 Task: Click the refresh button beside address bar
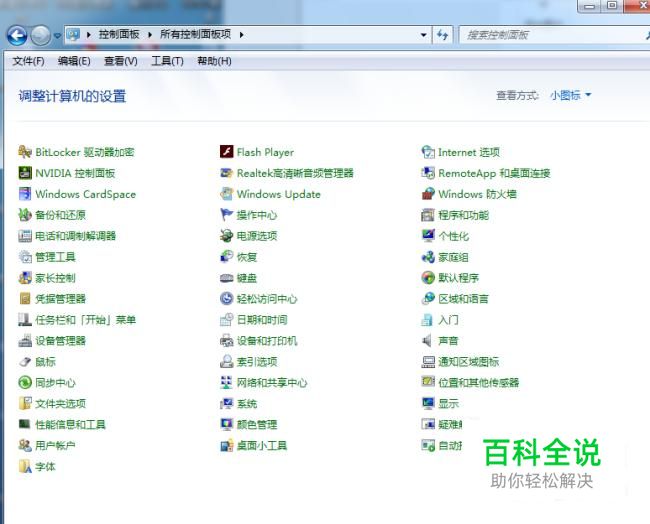(442, 35)
